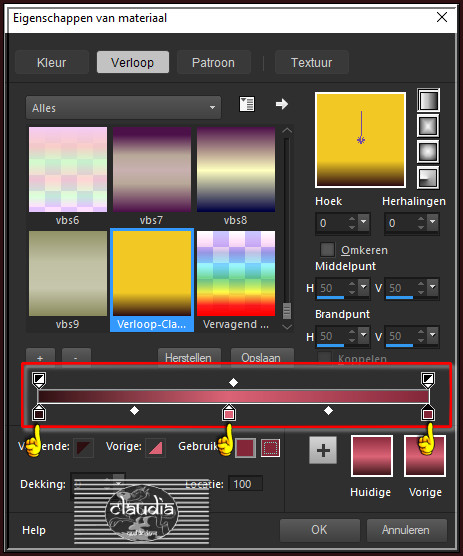The image size is (463, 556).
Task: Click the gradient list scrollbar thumb
Action: 287,311
